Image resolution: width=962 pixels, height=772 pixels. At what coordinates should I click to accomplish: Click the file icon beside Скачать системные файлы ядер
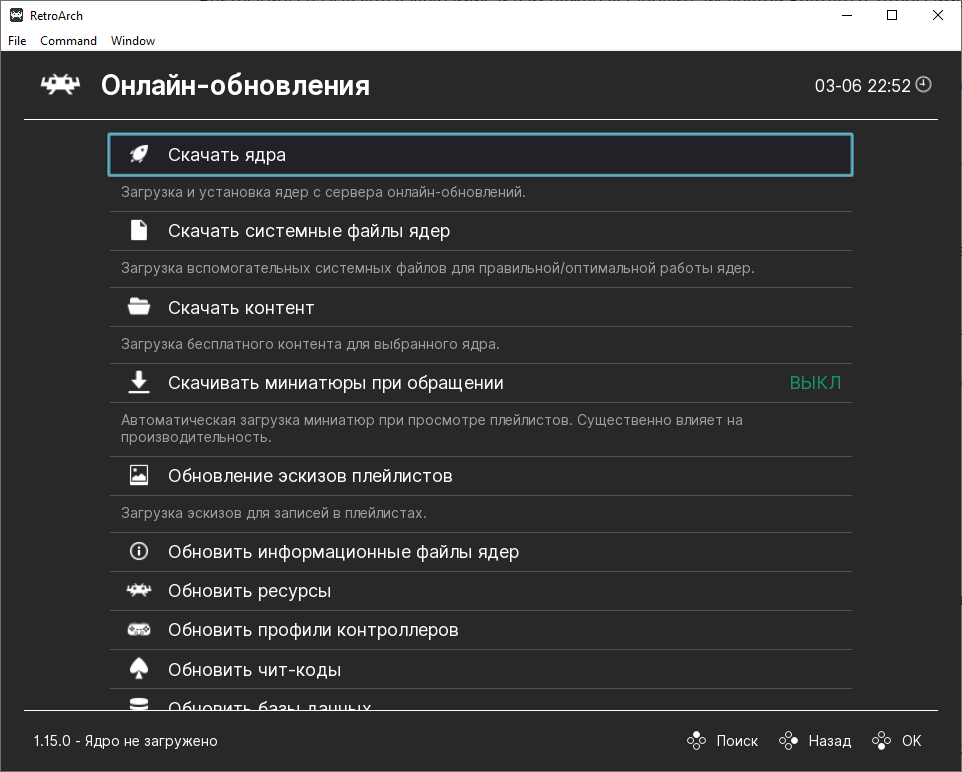[x=139, y=230]
